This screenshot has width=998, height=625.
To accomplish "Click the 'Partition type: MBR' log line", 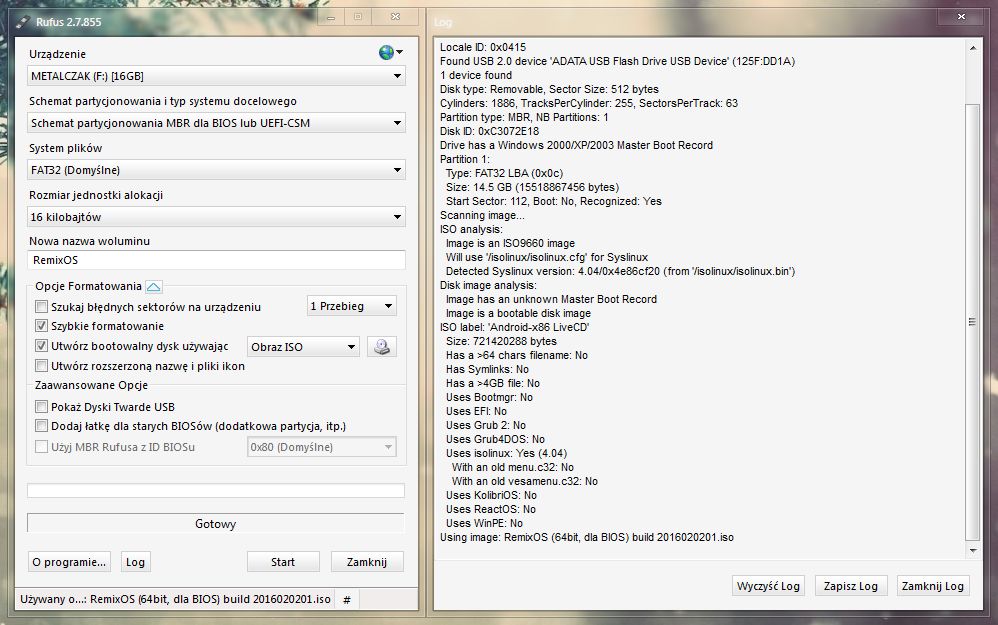I will [x=524, y=117].
